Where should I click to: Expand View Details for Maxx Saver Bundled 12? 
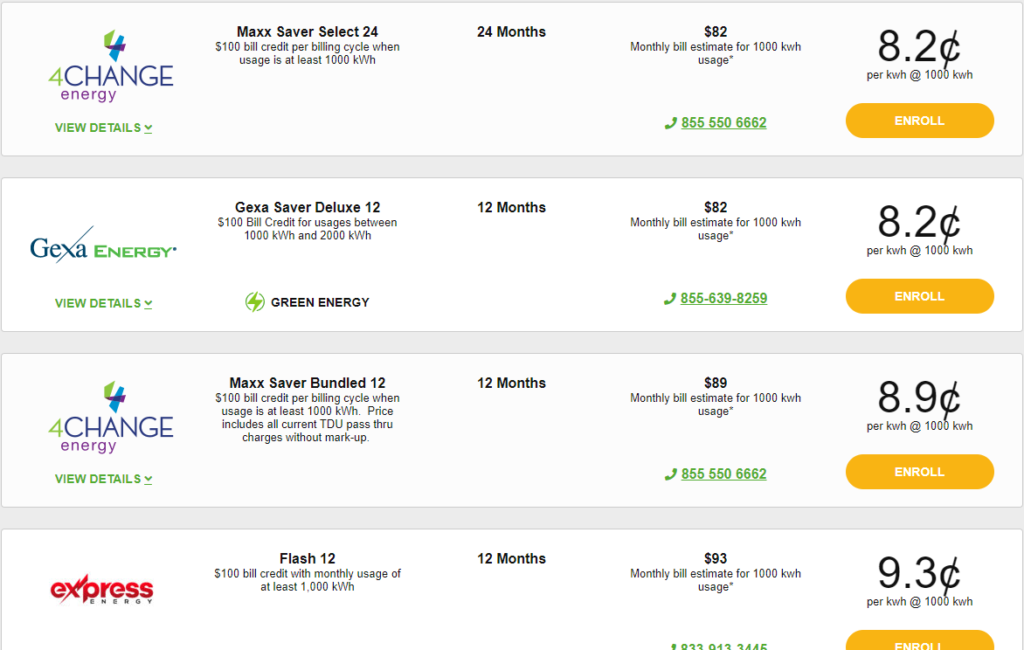click(x=103, y=479)
